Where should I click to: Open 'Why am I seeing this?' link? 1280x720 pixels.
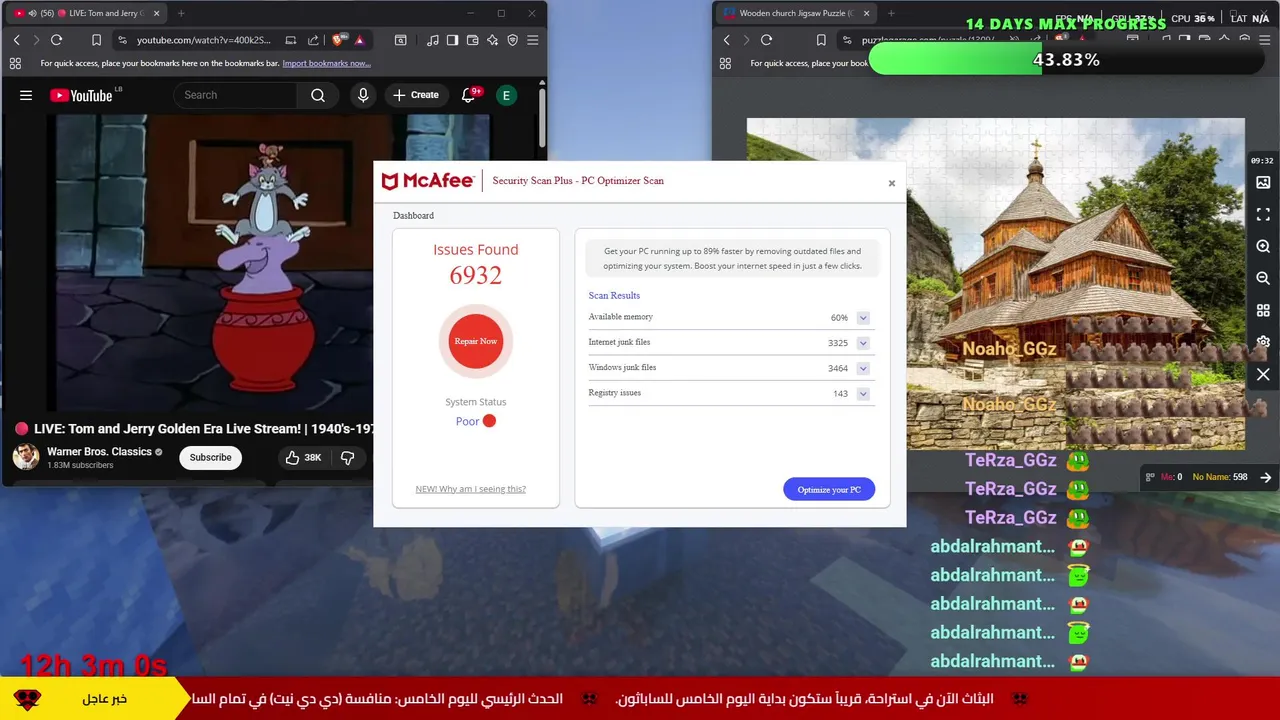(x=470, y=489)
